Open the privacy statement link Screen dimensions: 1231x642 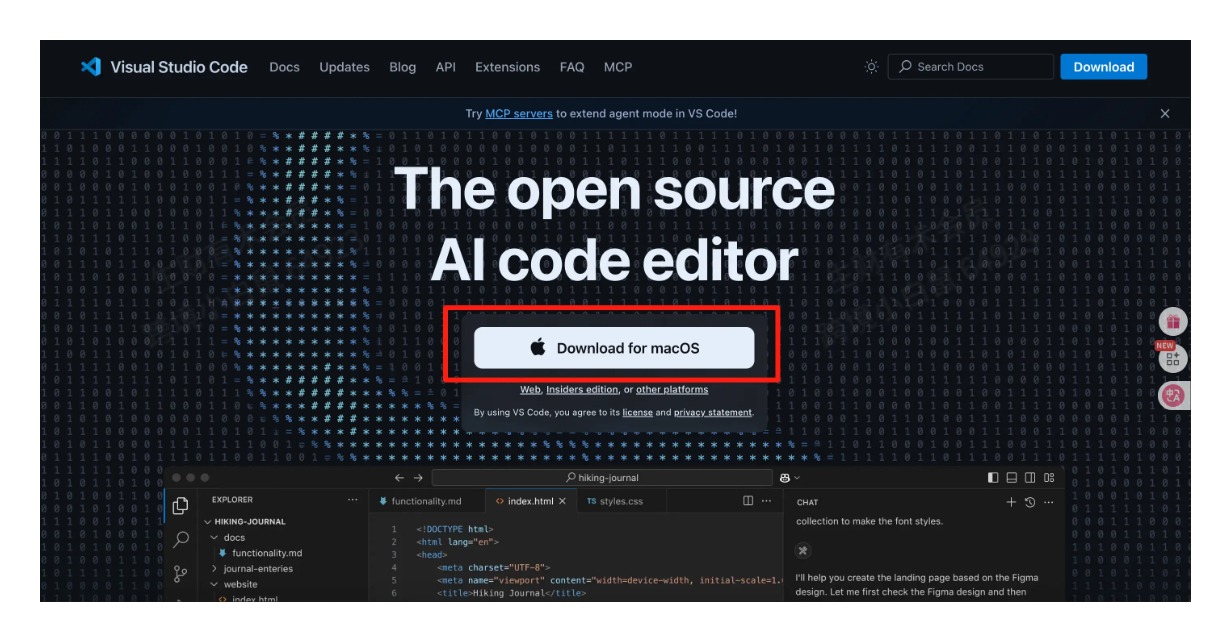[x=713, y=412]
